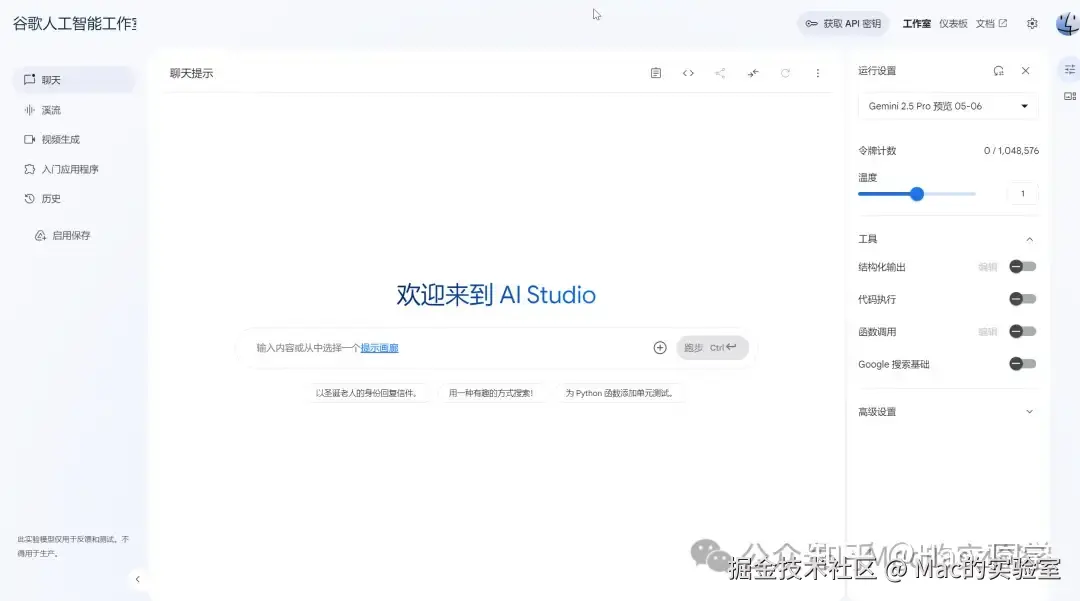
Task: Click the 温度 temperature slider handle
Action: pyautogui.click(x=917, y=194)
